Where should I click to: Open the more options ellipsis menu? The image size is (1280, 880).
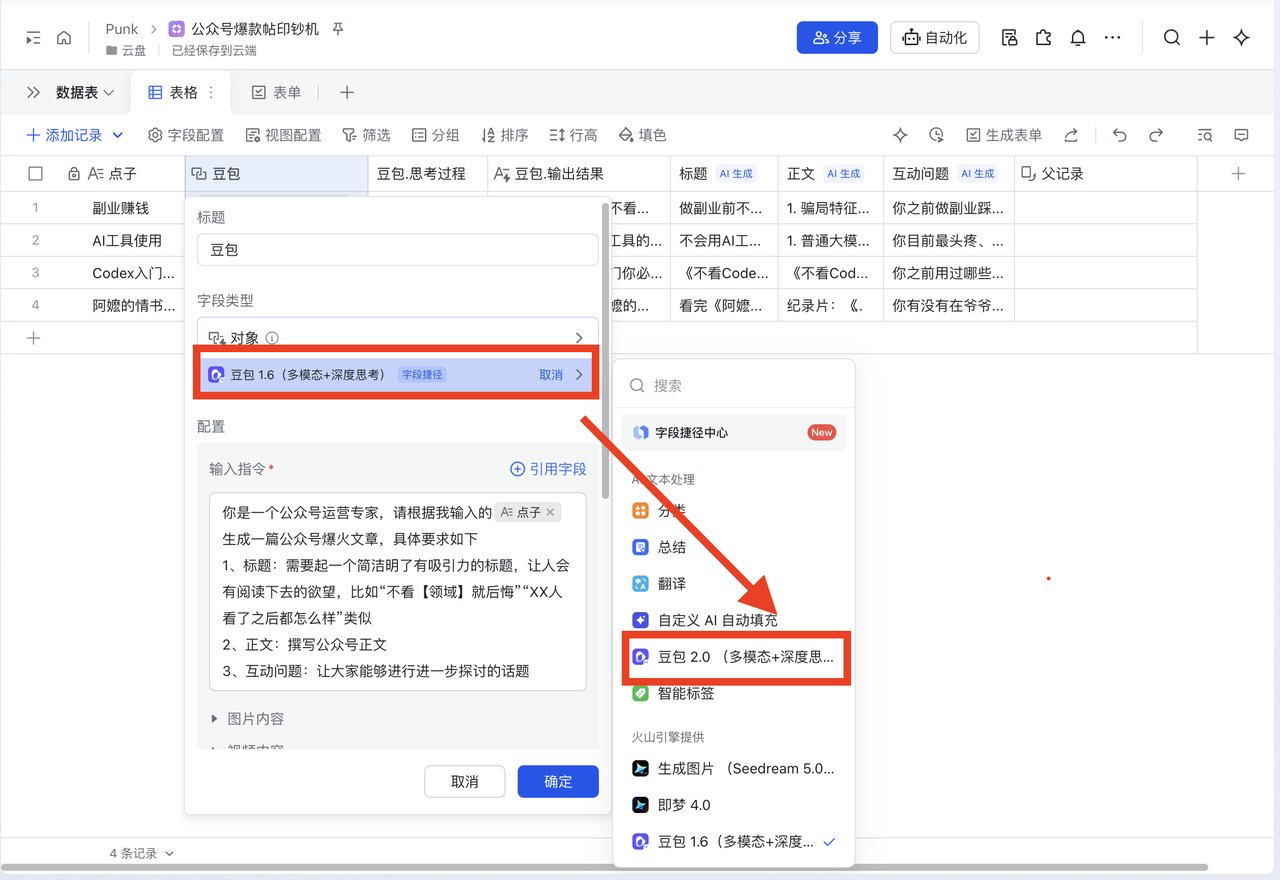[1112, 38]
